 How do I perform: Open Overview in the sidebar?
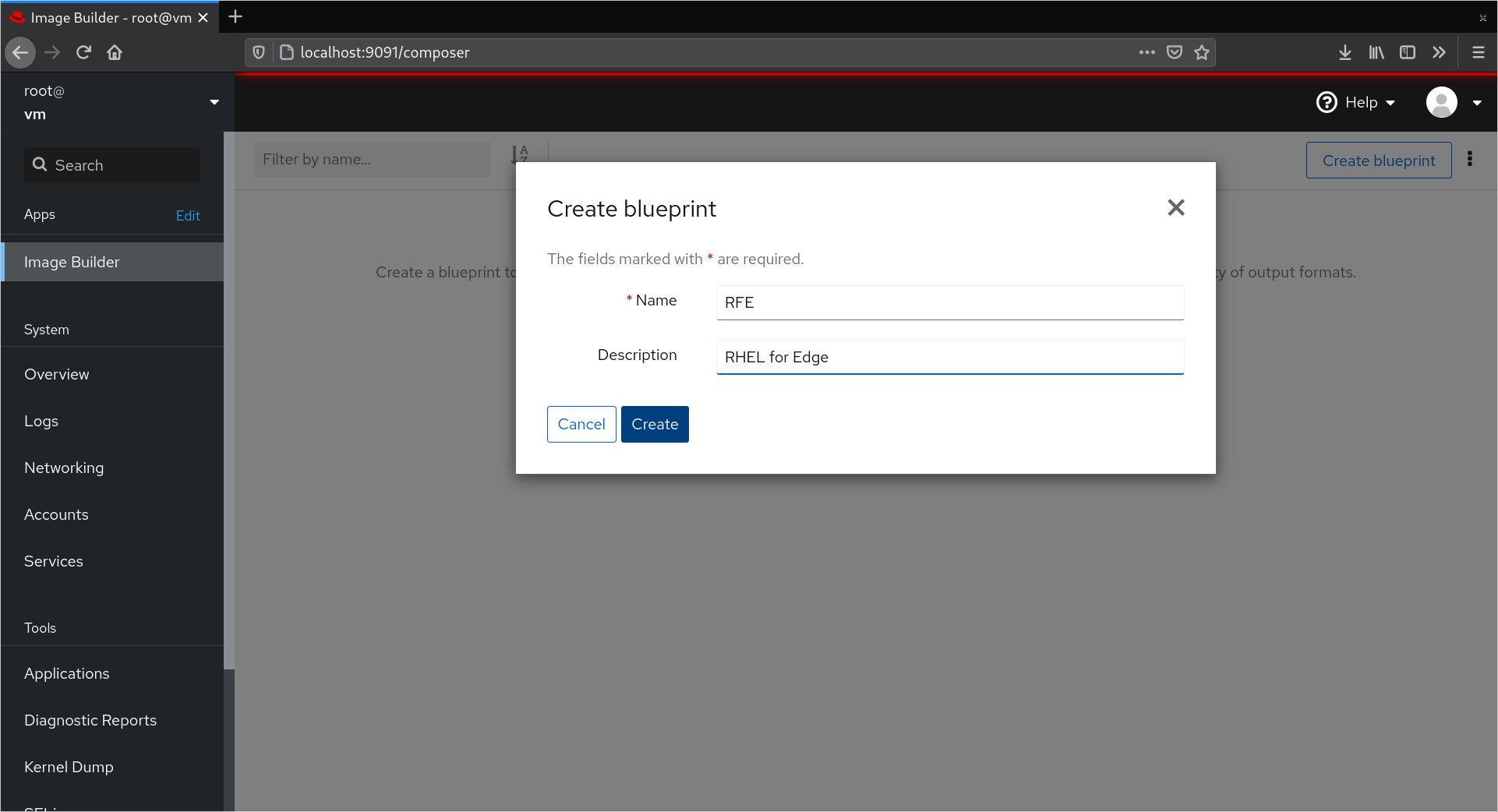coord(112,374)
